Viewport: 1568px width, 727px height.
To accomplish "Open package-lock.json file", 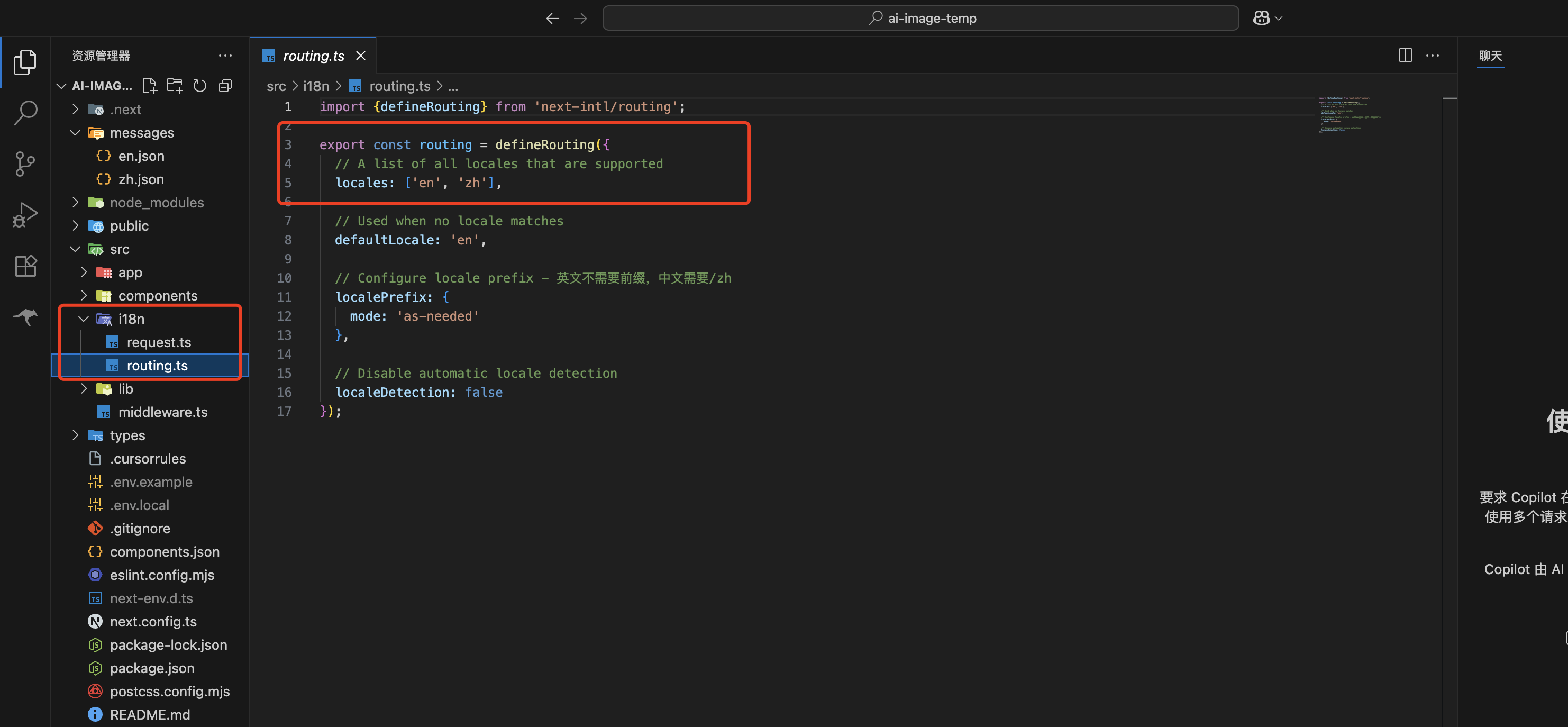I will point(149,645).
